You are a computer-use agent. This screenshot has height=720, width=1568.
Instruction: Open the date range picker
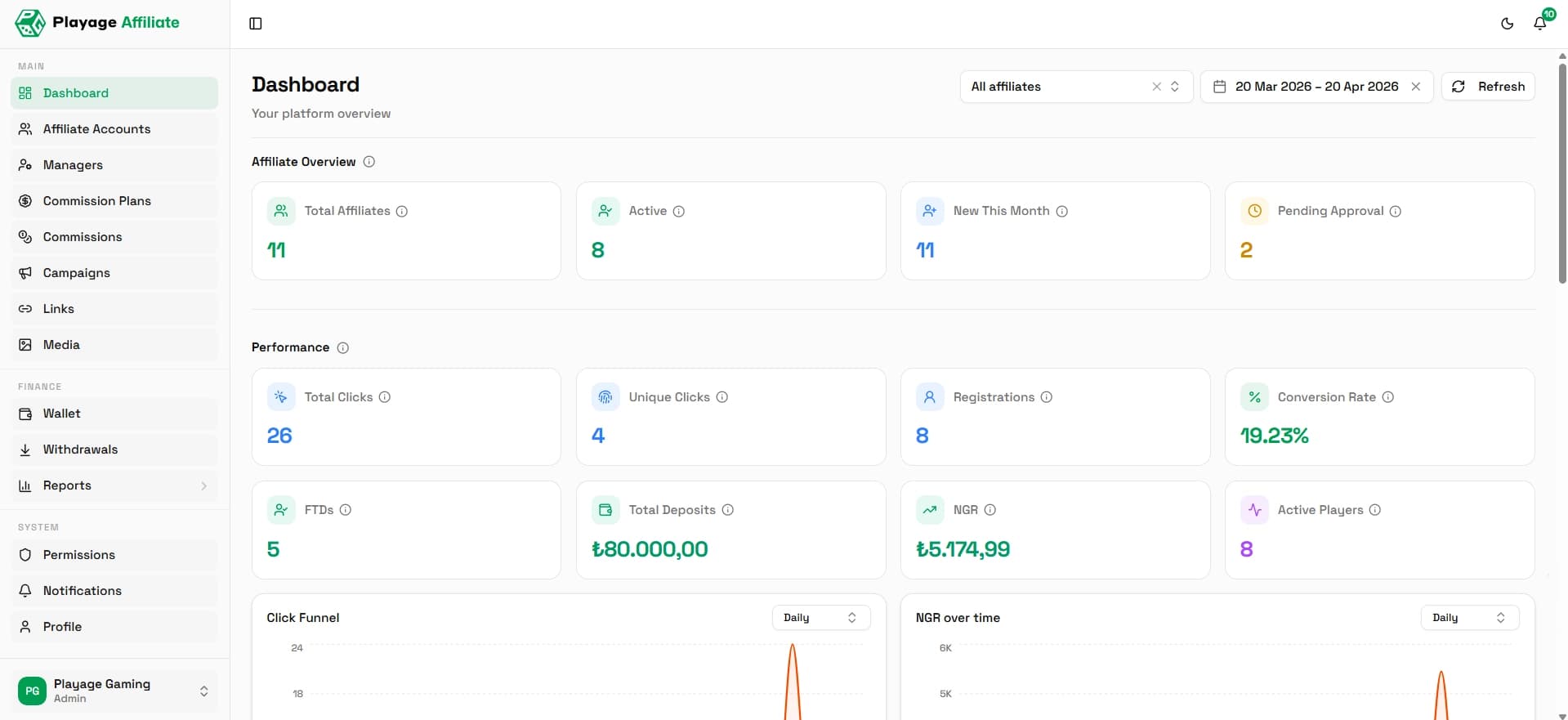click(1316, 87)
